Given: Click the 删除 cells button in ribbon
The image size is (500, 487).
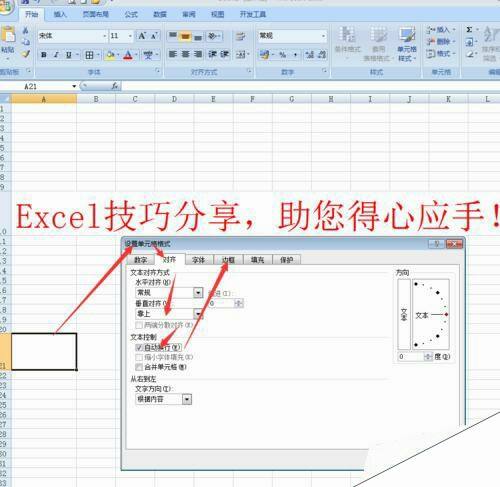Looking at the screenshot, I should [x=441, y=42].
